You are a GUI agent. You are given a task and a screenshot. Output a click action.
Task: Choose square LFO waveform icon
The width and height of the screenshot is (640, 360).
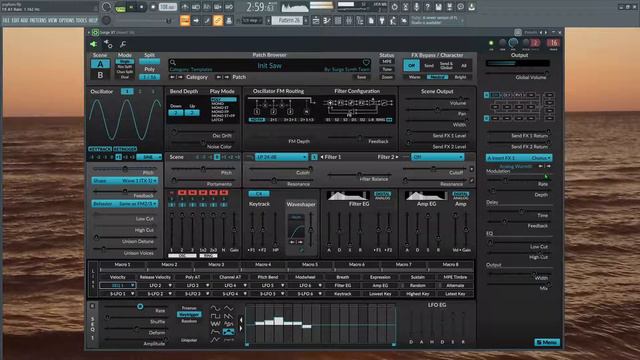(x=216, y=316)
